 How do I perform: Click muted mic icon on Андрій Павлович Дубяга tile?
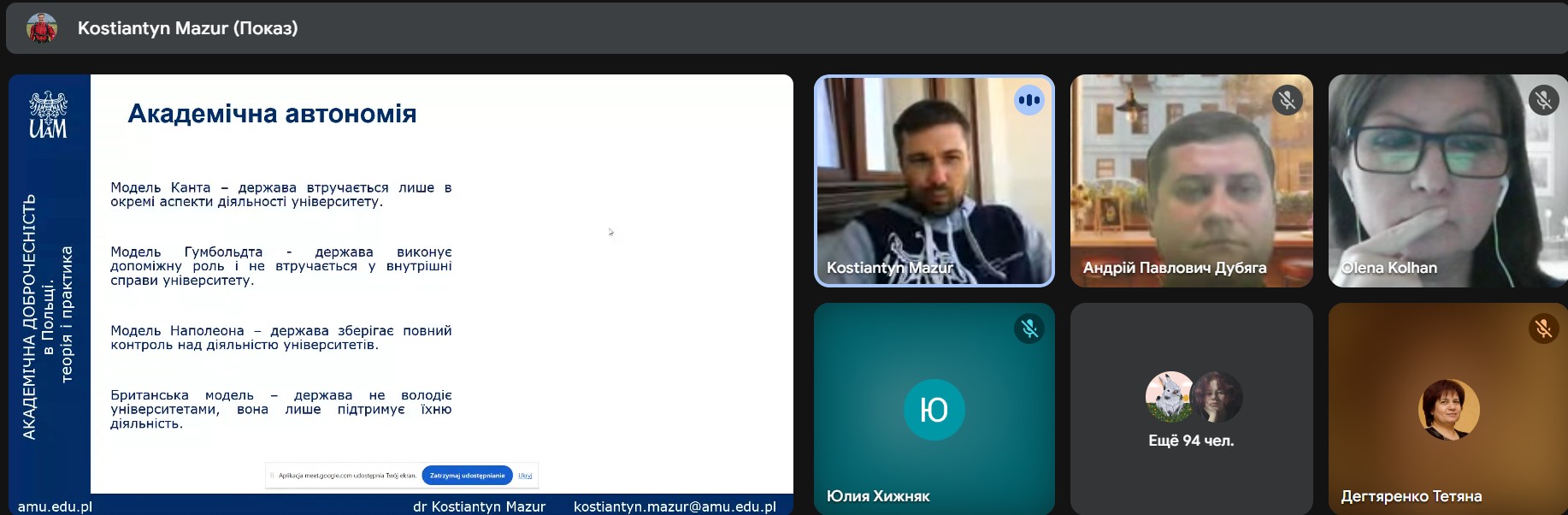[1287, 100]
